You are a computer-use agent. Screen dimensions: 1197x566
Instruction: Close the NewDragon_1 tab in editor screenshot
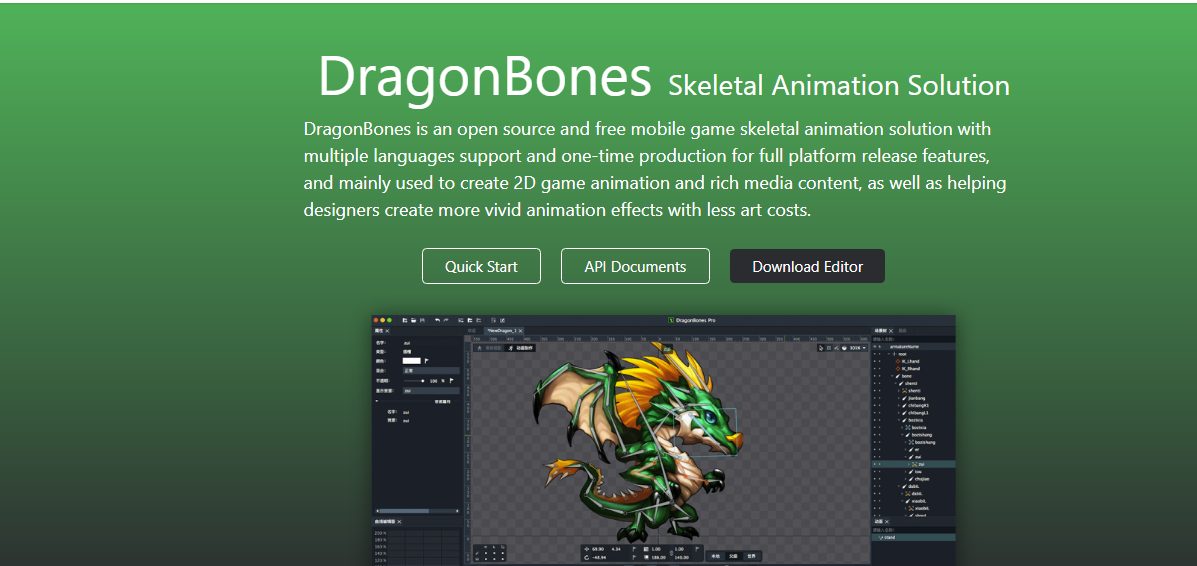(521, 331)
